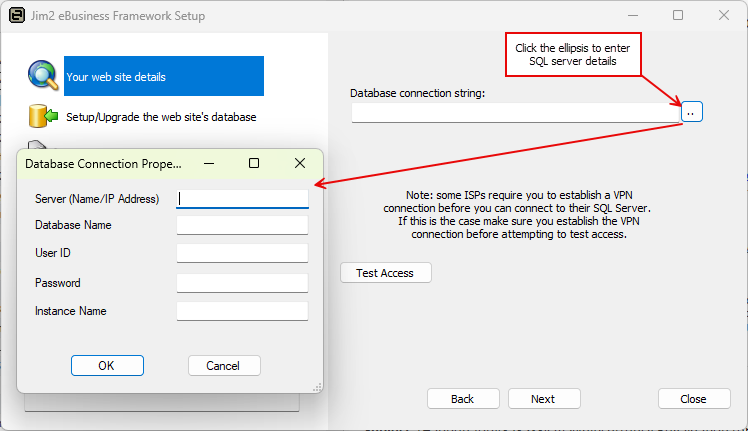The width and height of the screenshot is (748, 431).
Task: Select 'Setup/Upgrade the web site's database' step
Action: 161,117
